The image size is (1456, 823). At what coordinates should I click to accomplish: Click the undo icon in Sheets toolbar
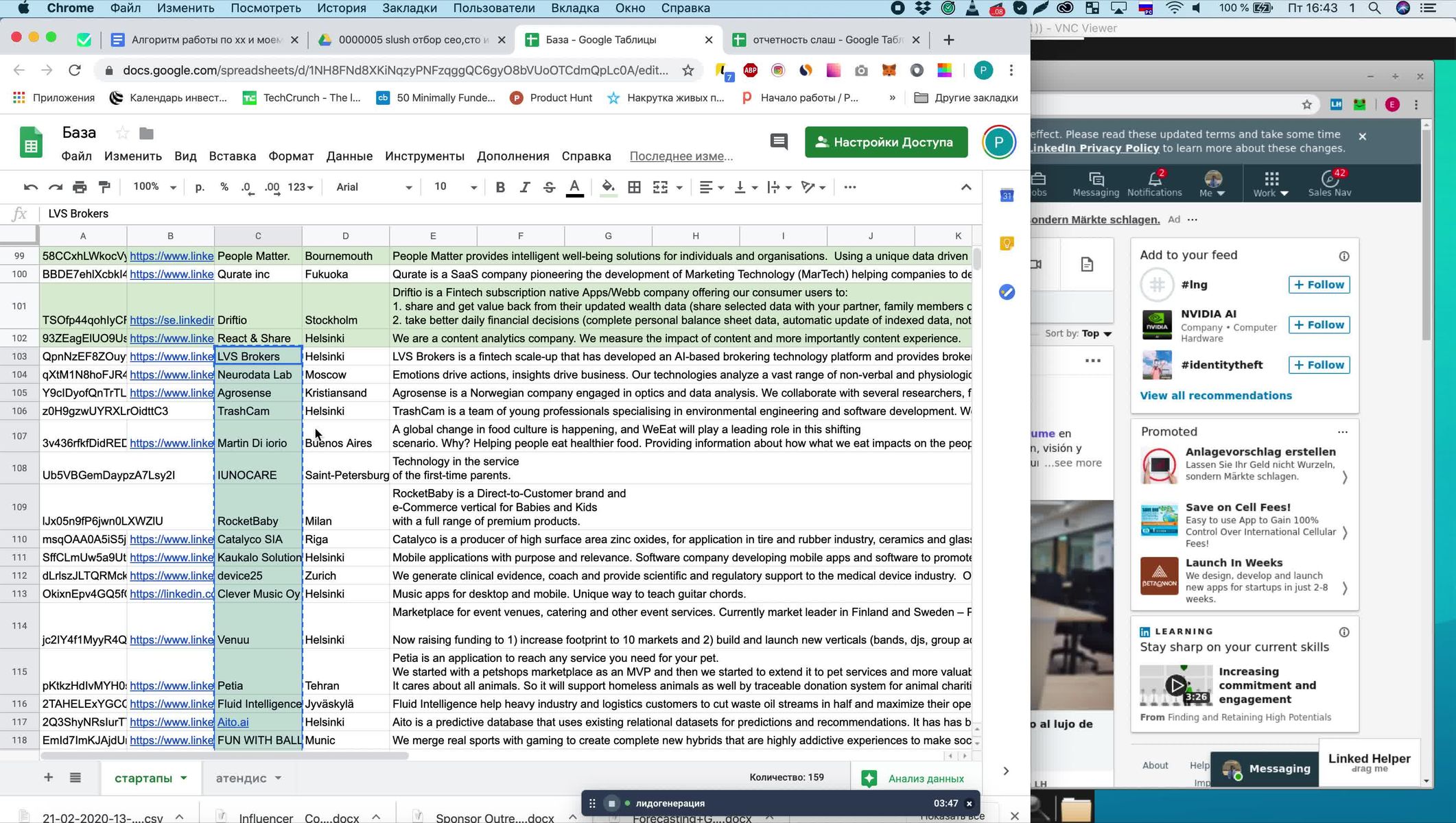pos(31,187)
